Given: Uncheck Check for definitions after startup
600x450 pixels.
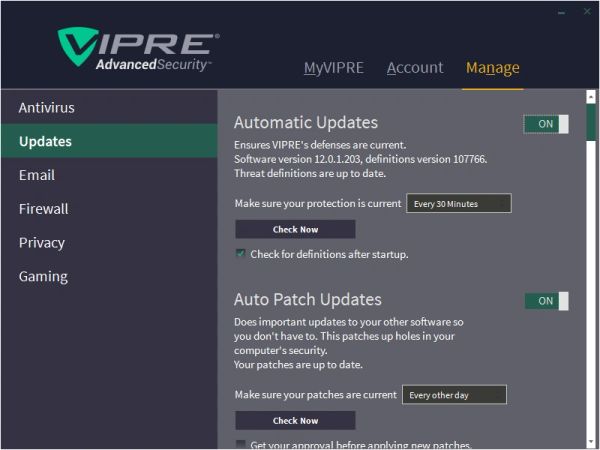Looking at the screenshot, I should point(241,253).
